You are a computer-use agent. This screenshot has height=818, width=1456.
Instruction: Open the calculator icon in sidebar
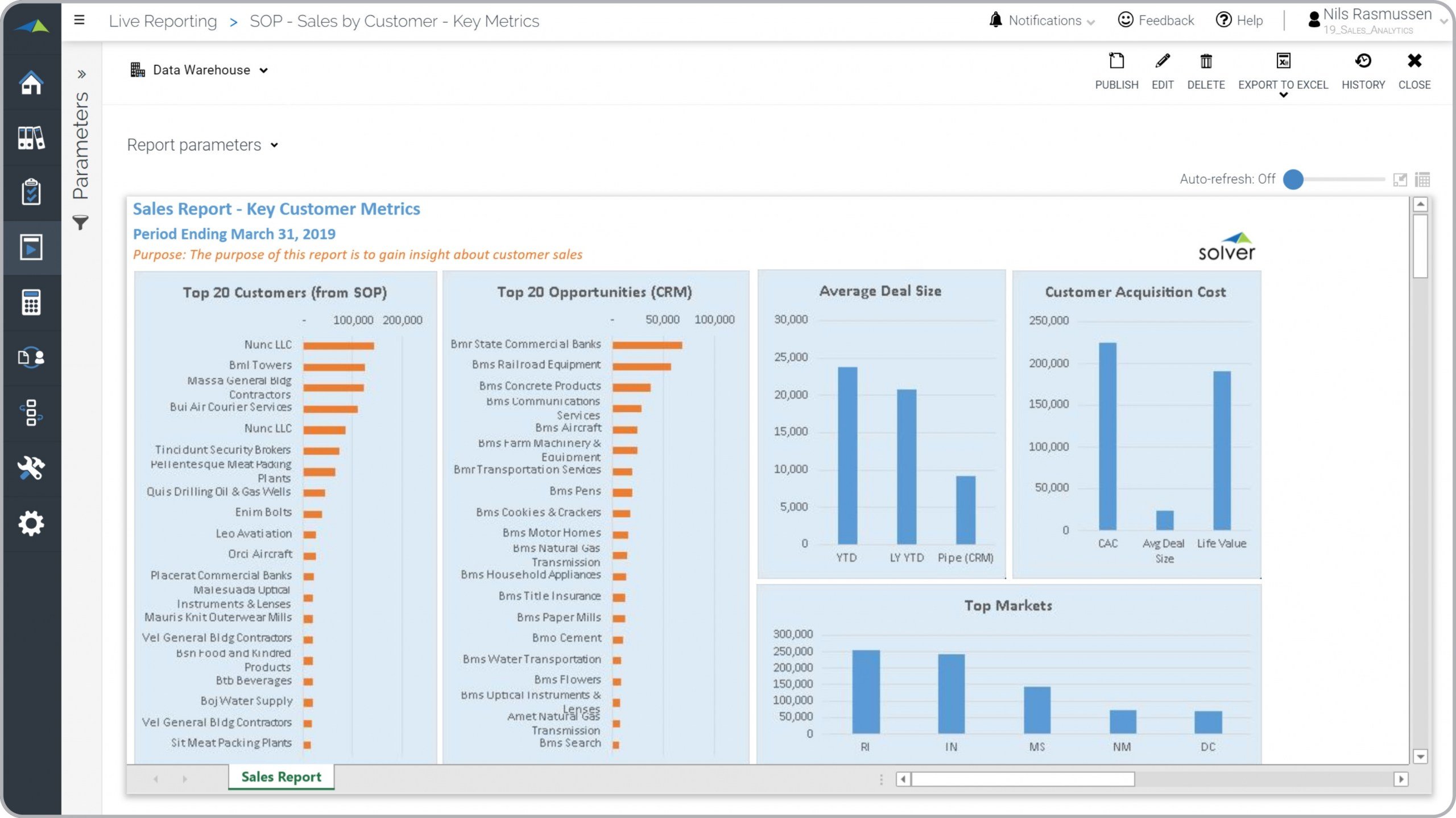tap(31, 302)
